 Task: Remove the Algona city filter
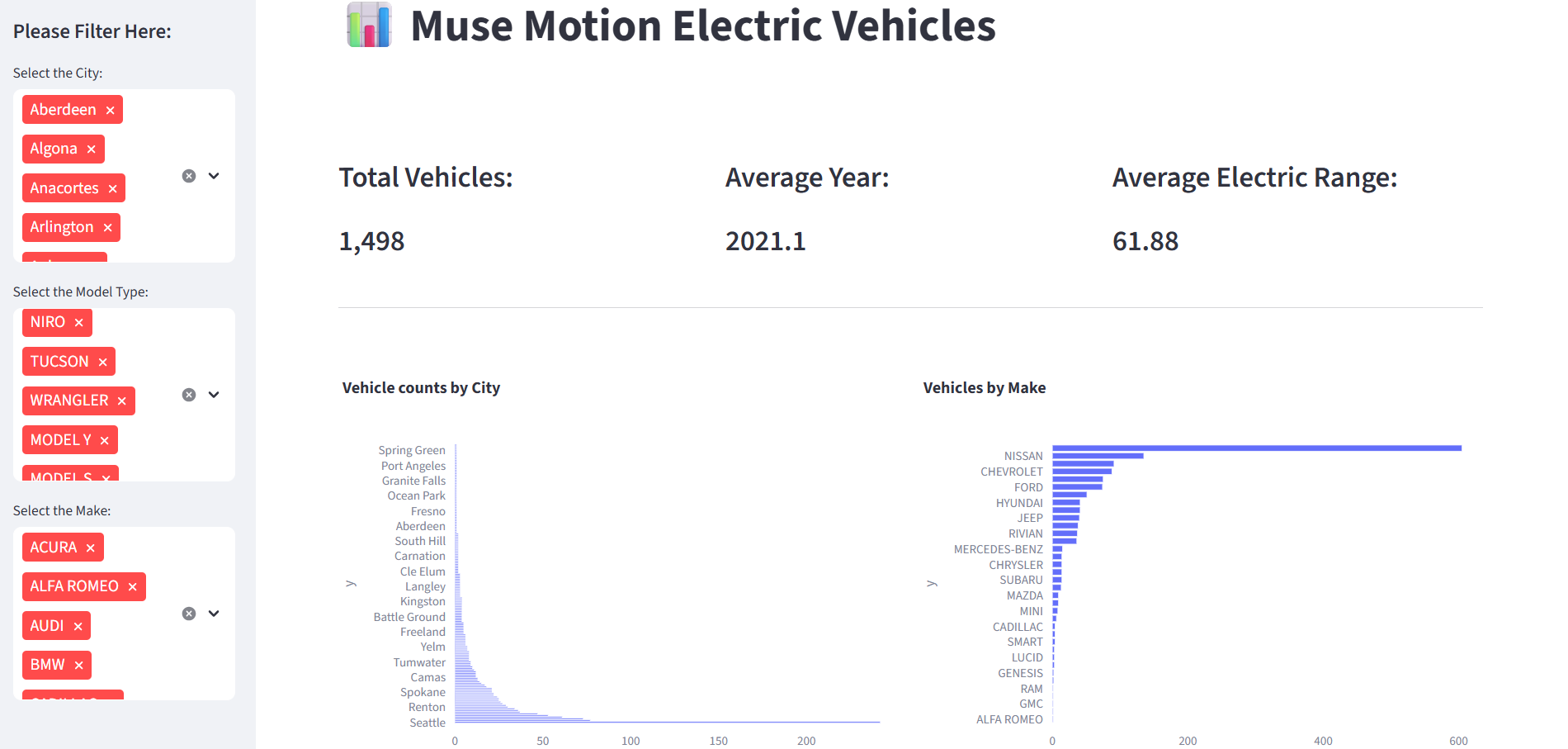pyautogui.click(x=91, y=149)
